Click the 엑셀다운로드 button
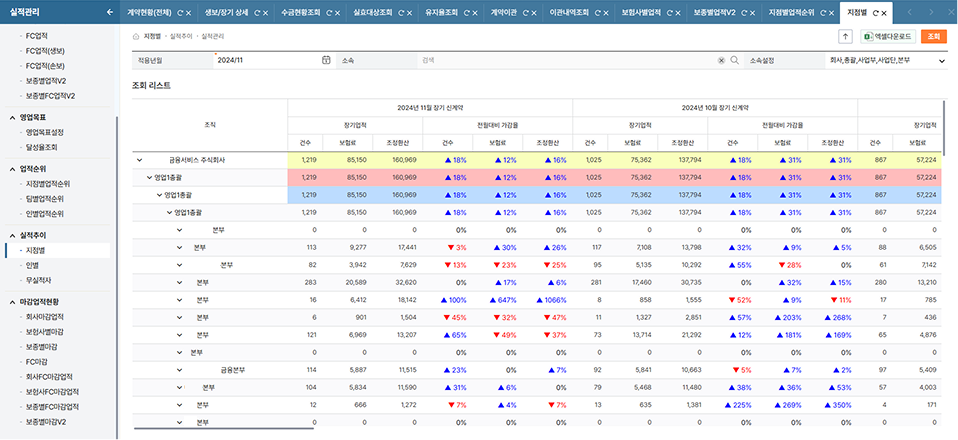The image size is (958, 440). (888, 36)
